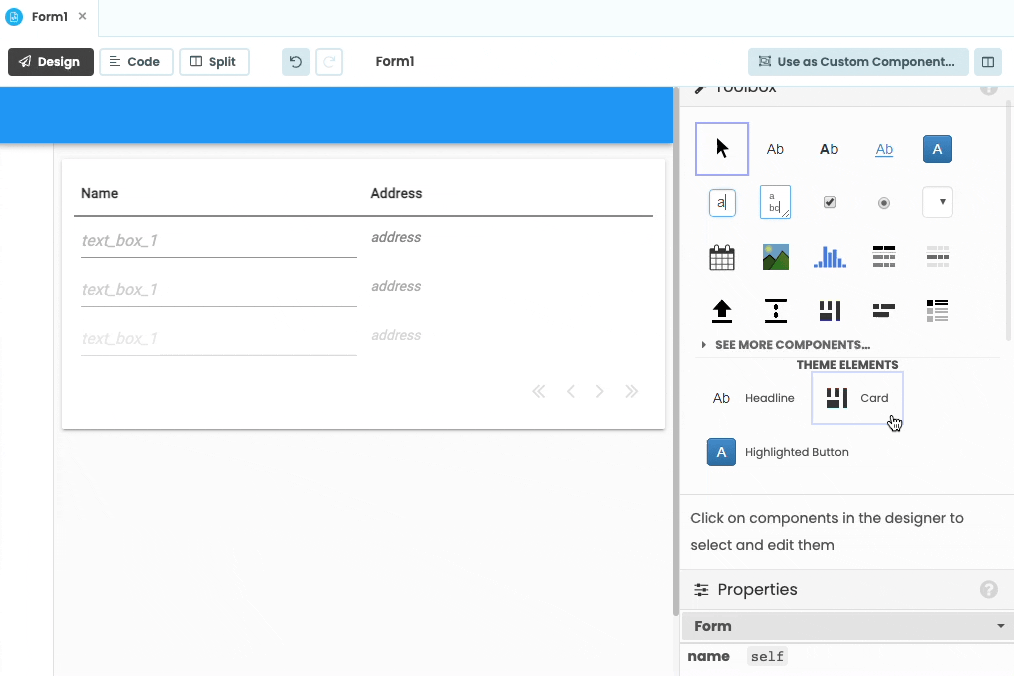Click the second row text_box_1 field
The width and height of the screenshot is (1014, 676).
tap(219, 290)
